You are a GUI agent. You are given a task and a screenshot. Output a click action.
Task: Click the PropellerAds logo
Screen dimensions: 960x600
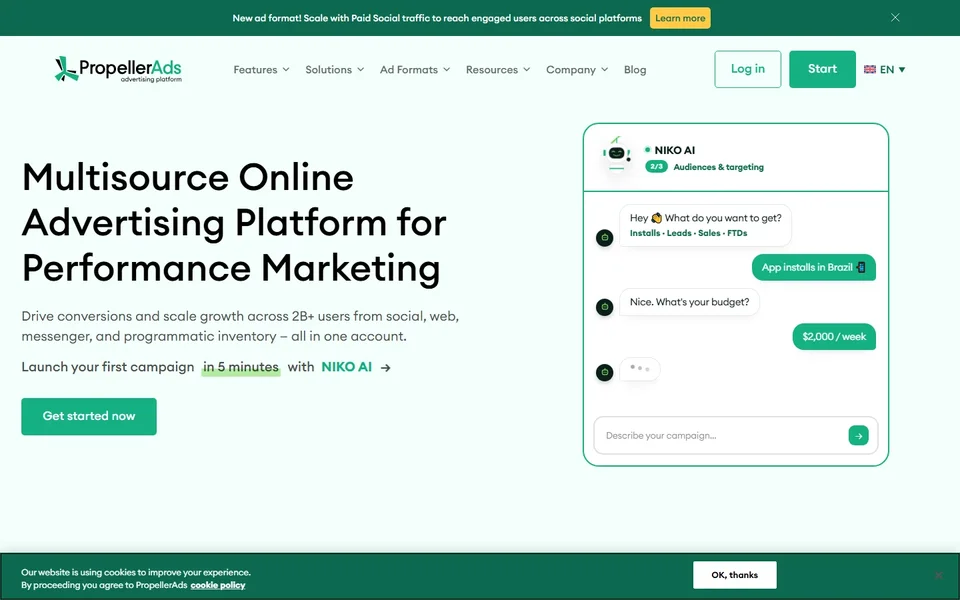118,69
